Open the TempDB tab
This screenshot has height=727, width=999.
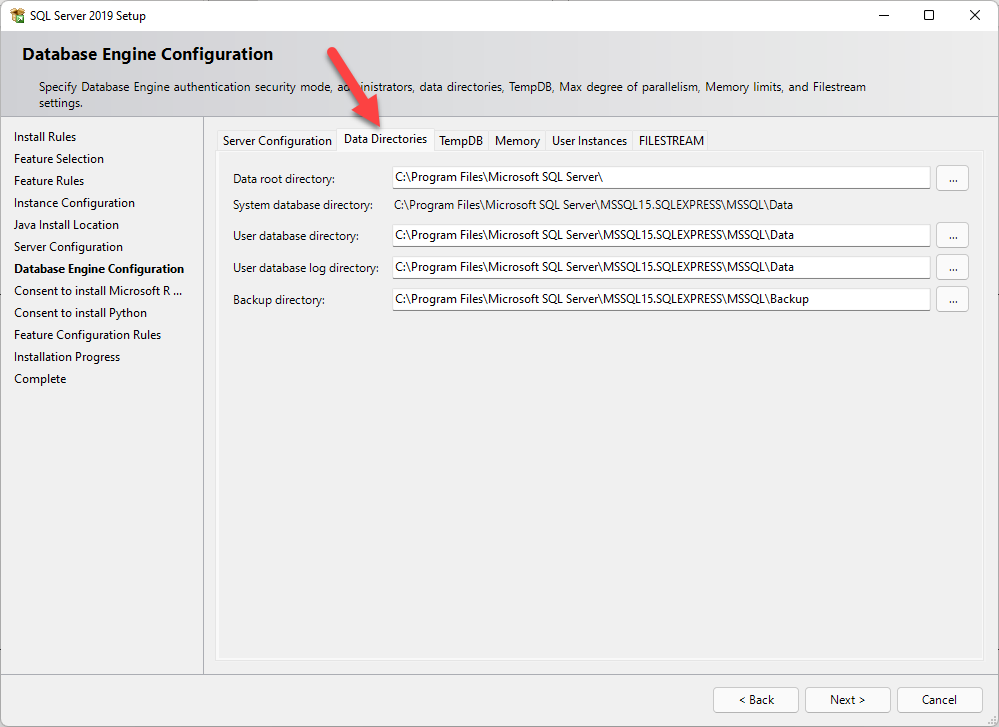[461, 141]
